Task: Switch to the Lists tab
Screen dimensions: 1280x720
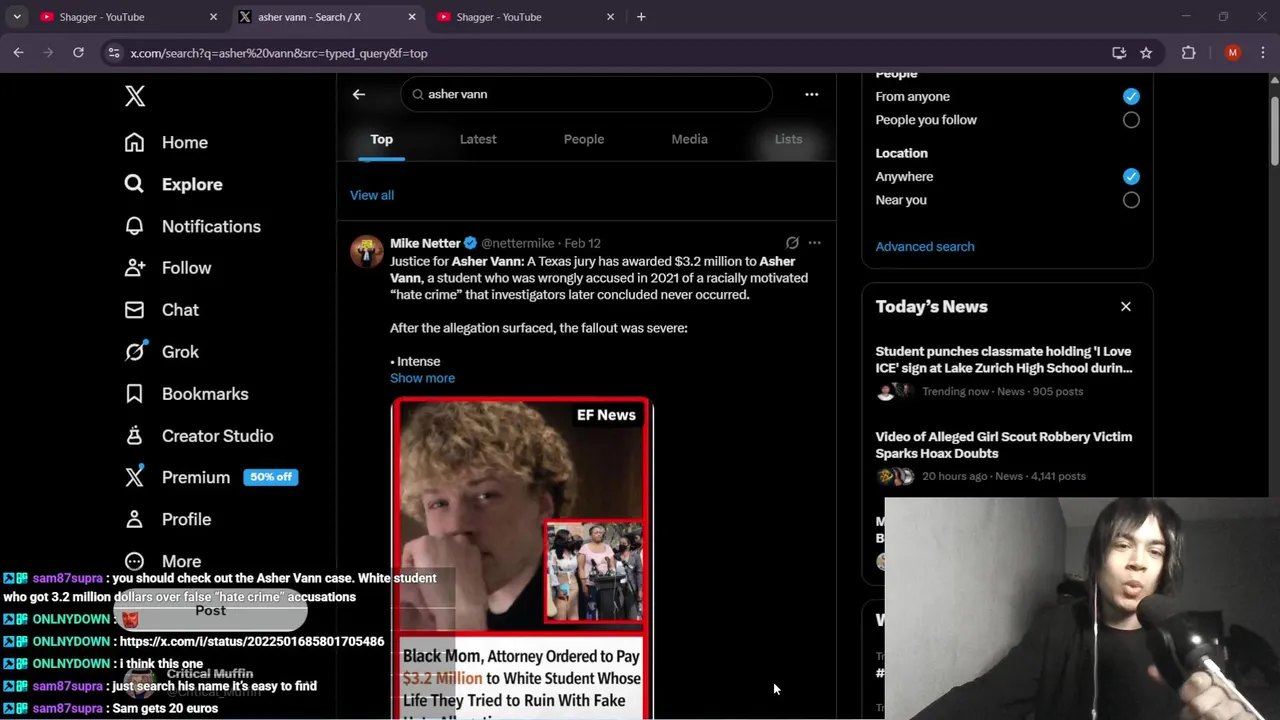Action: click(x=788, y=139)
